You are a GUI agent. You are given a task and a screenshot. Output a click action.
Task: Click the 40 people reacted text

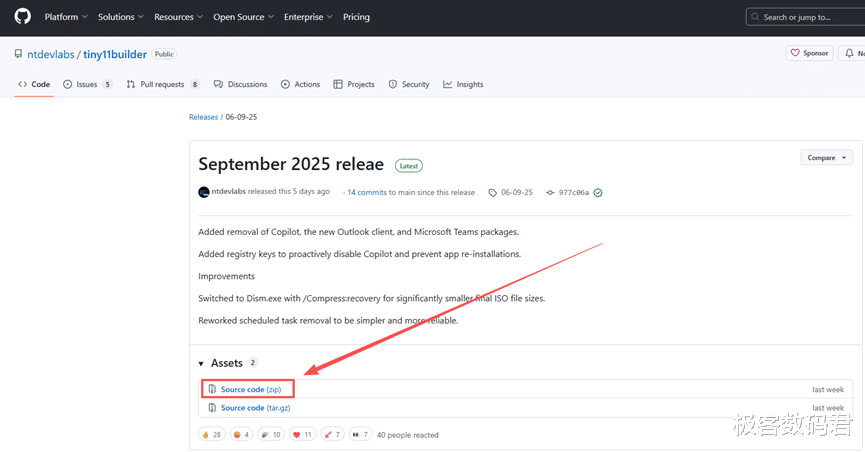408,435
